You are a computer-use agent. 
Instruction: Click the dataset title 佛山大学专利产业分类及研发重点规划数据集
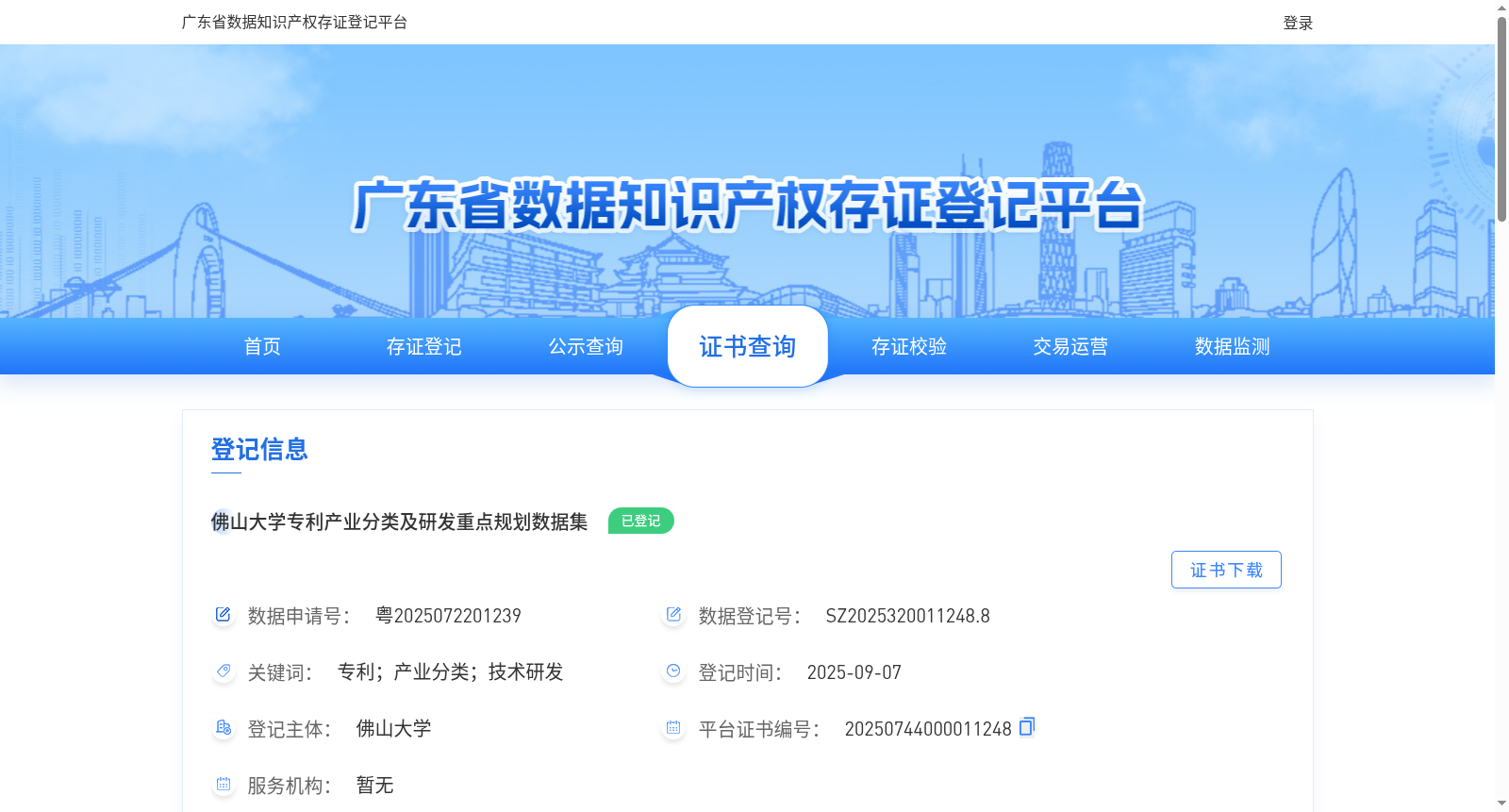(399, 522)
